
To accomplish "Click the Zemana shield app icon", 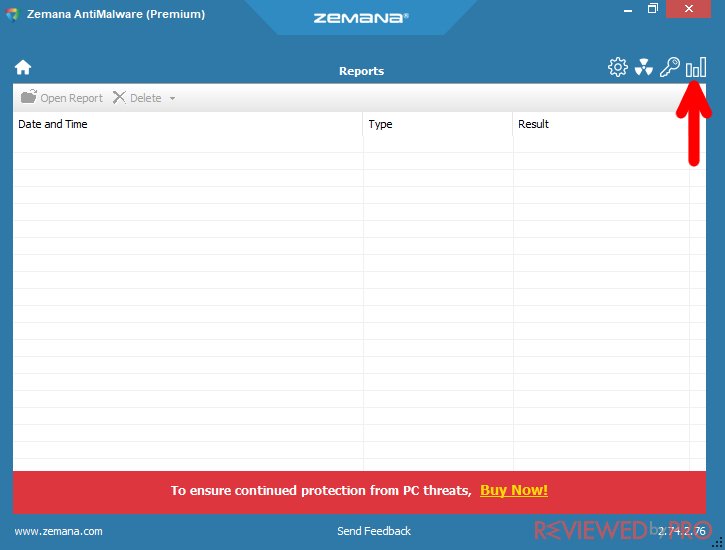I will click(12, 14).
